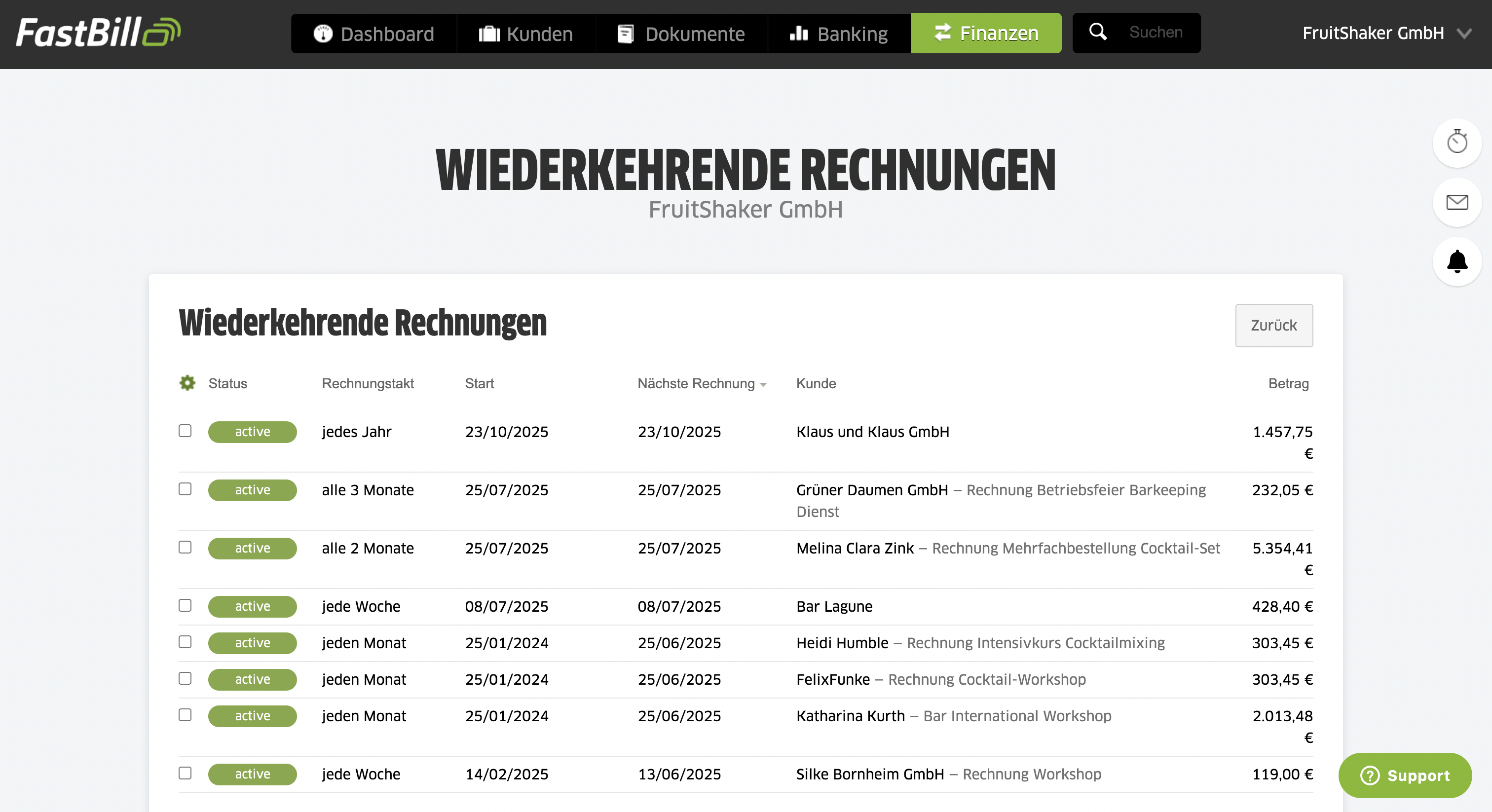
Task: Click active badge in Bar Lagune row
Action: (x=253, y=606)
